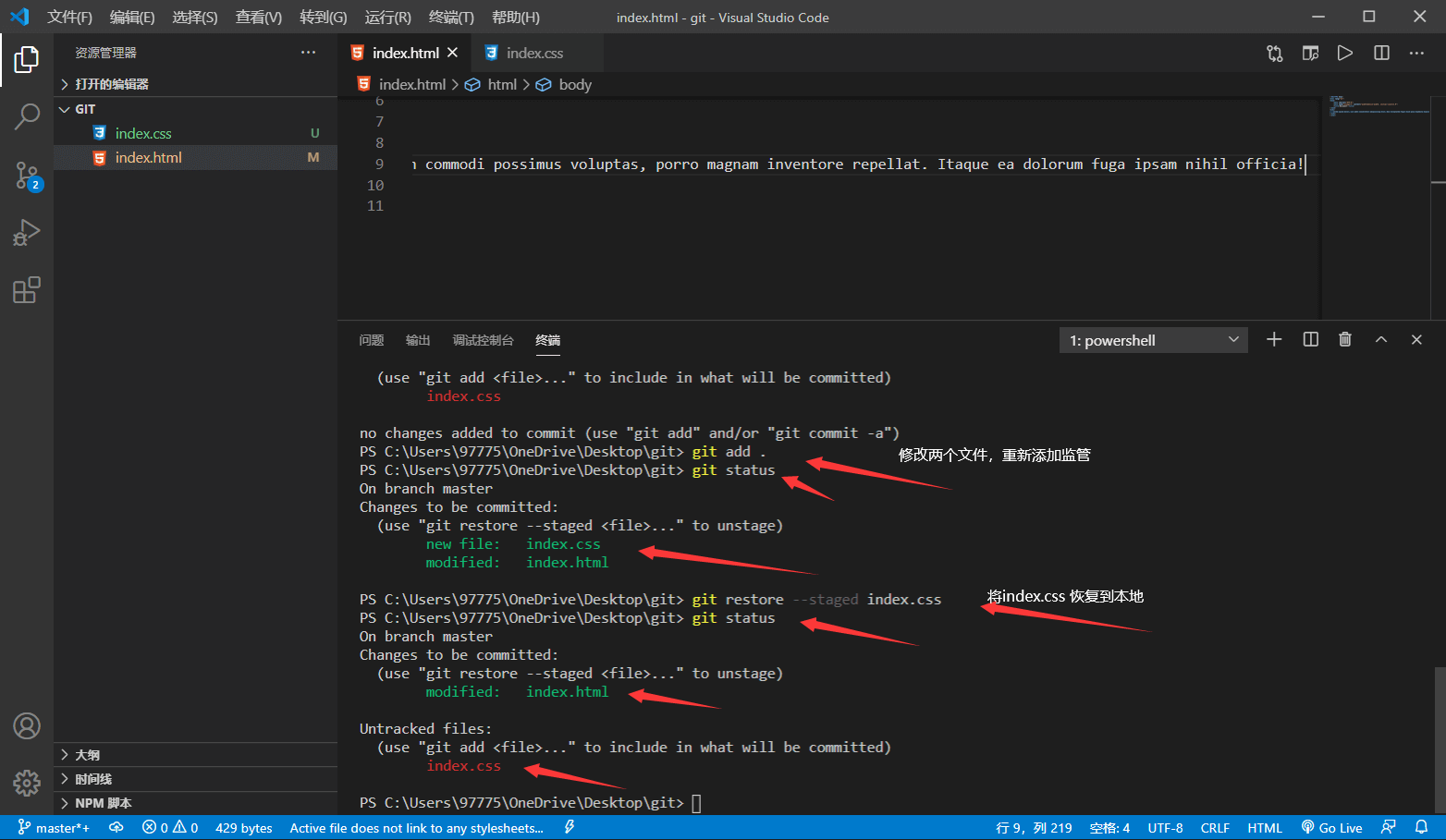Open the Accounts menu icon
The image size is (1446, 840).
click(27, 726)
